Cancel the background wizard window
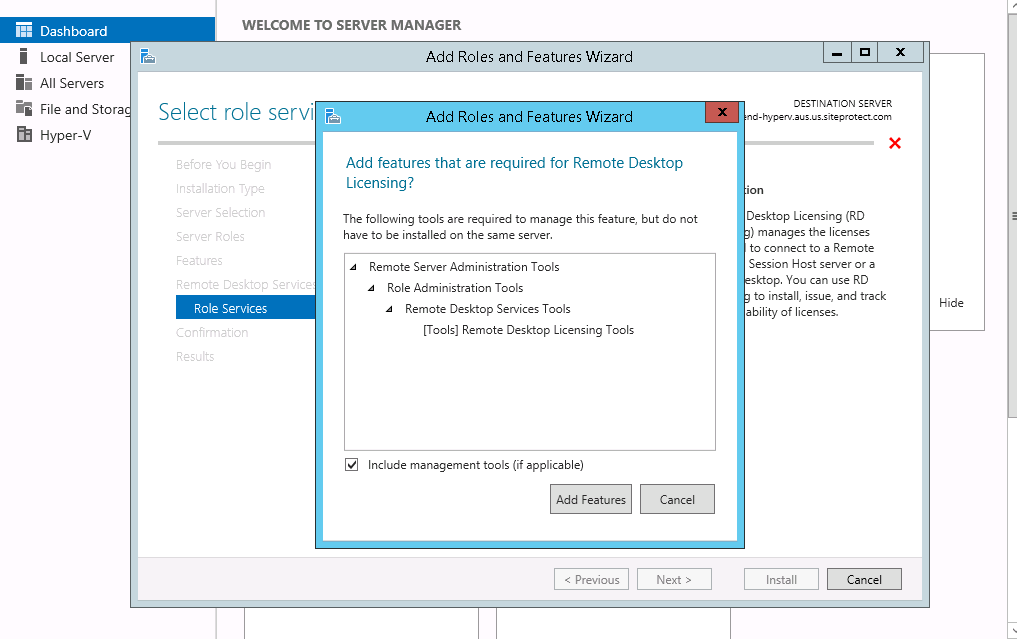 tap(864, 579)
